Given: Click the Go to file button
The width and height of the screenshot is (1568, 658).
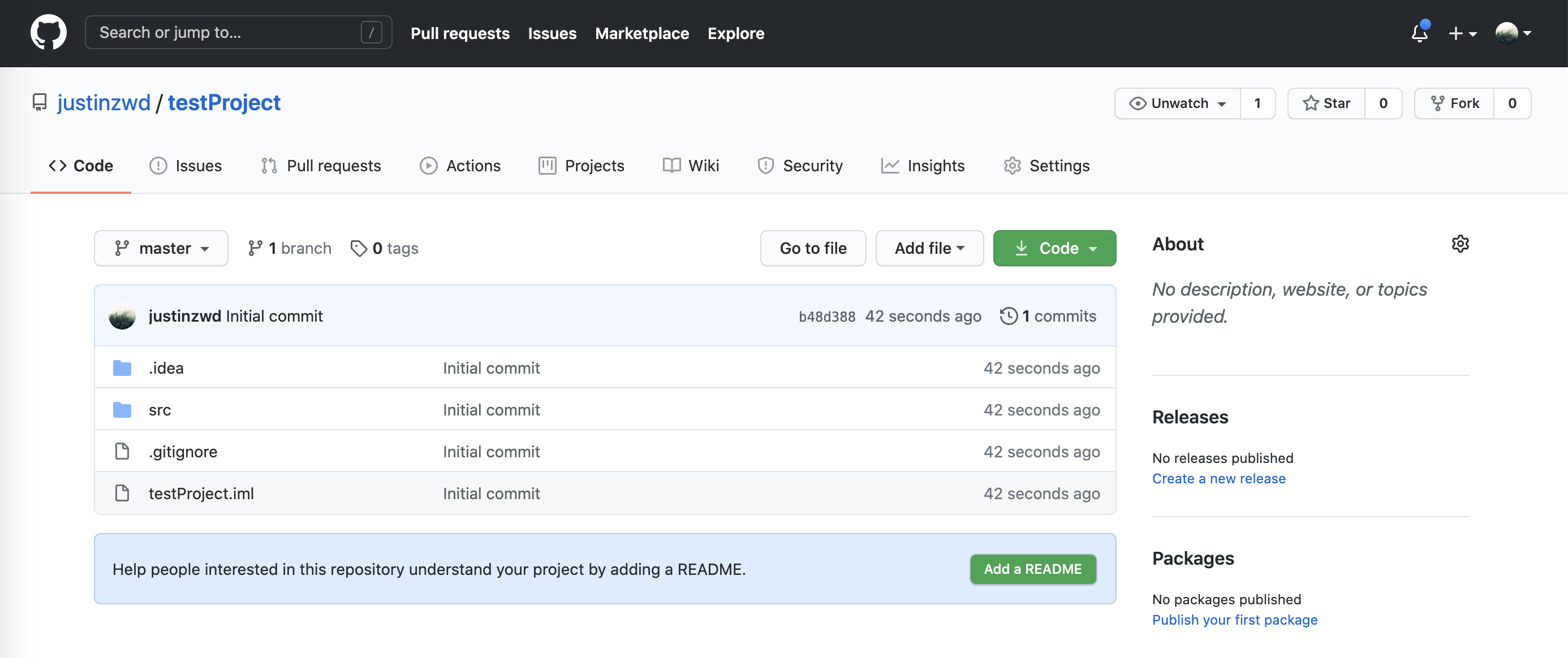Looking at the screenshot, I should coord(813,248).
